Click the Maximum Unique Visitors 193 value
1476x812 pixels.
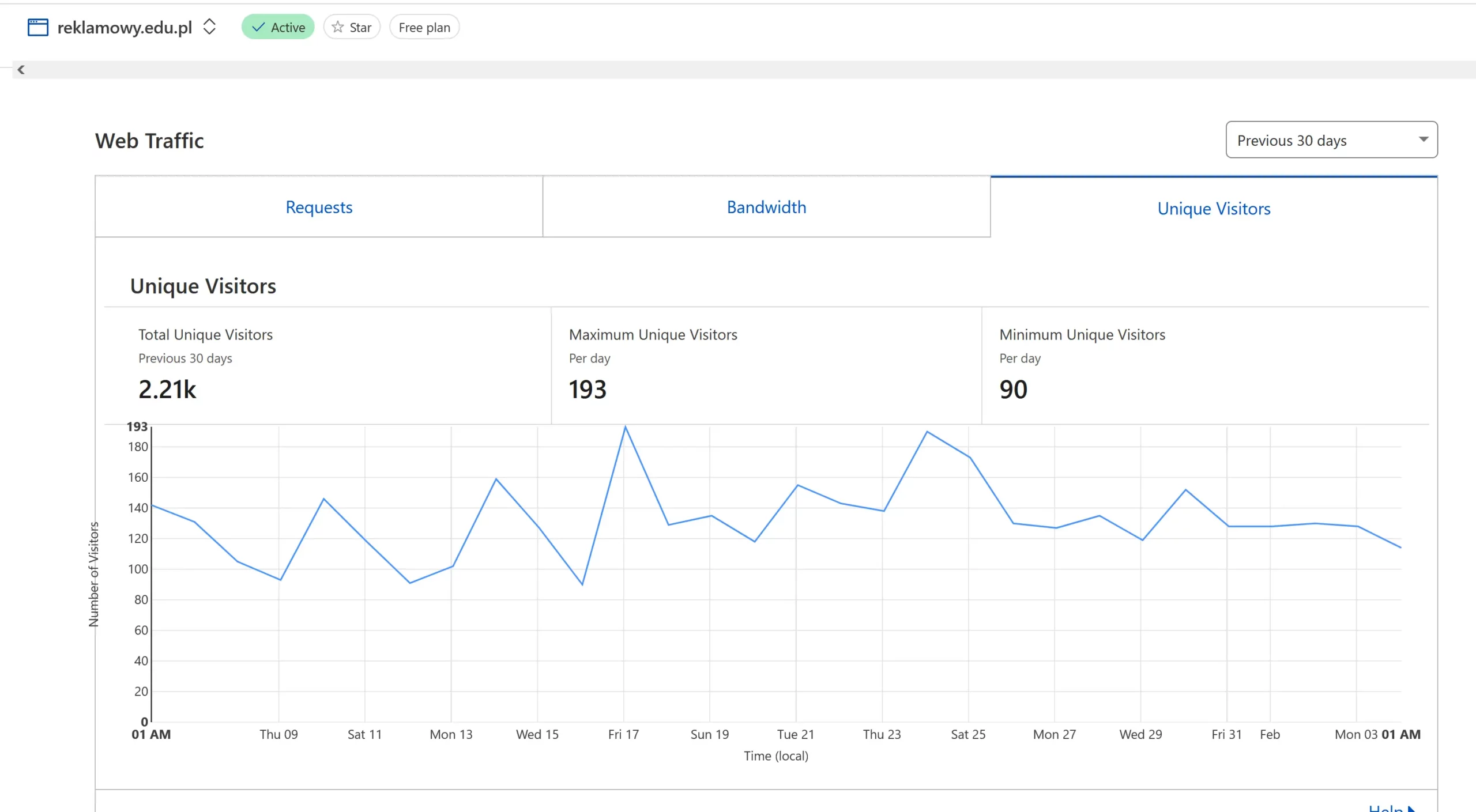(x=588, y=390)
